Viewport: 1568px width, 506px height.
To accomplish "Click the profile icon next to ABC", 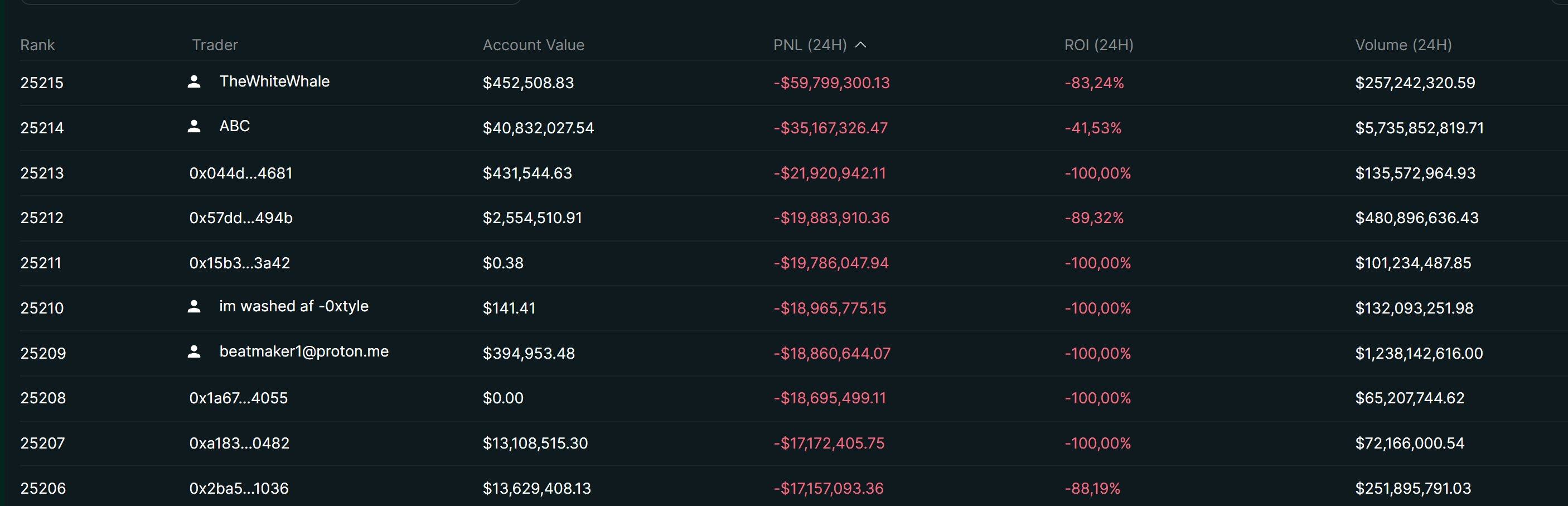I will tap(194, 126).
